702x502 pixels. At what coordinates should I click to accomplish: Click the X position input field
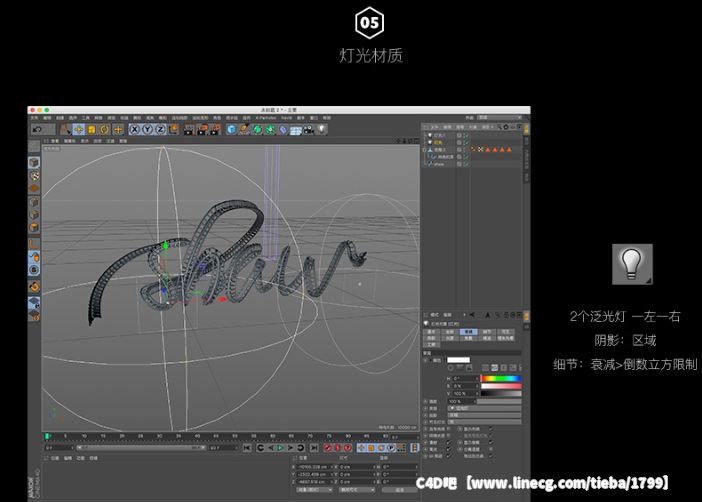[313, 467]
